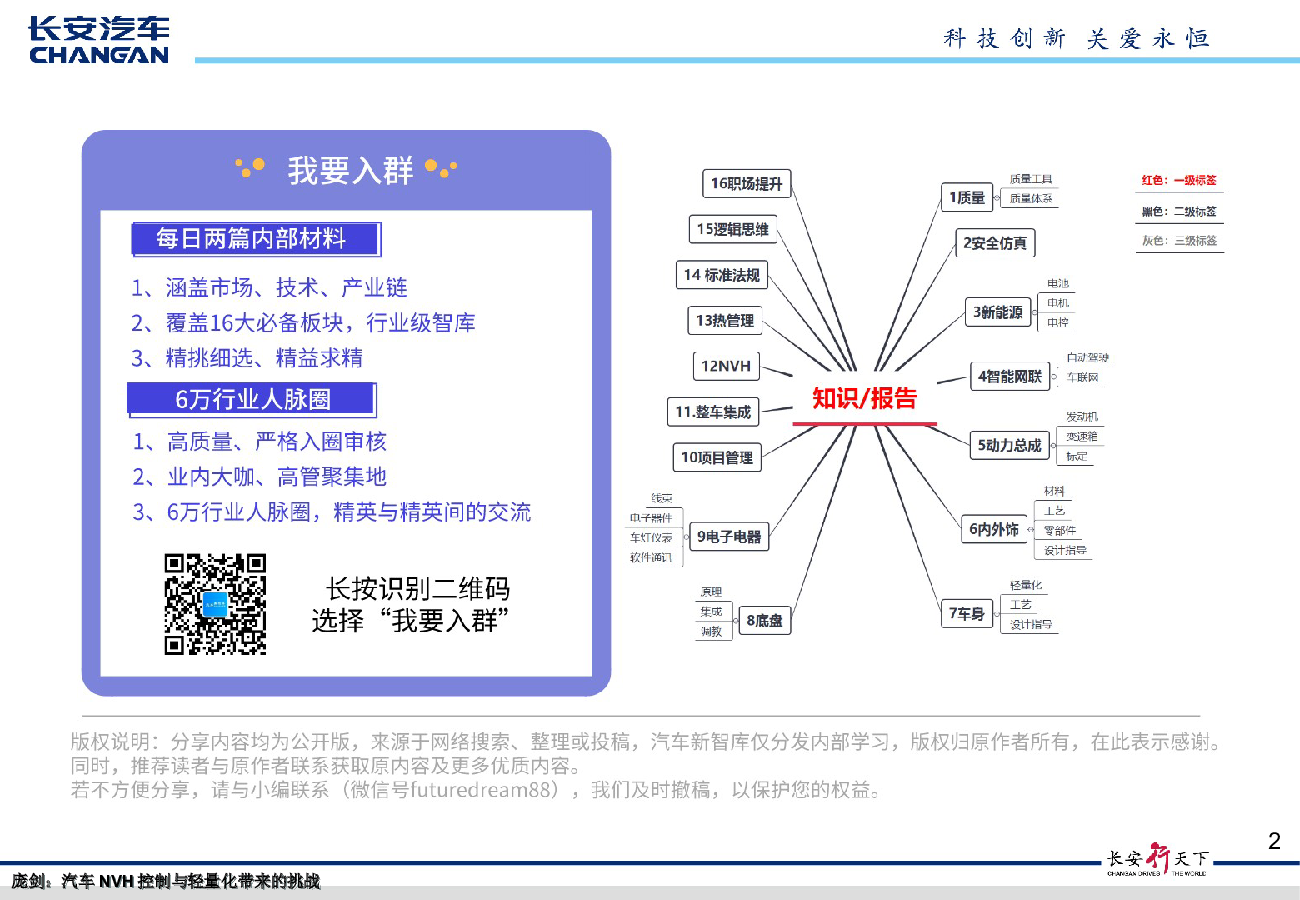Select the line 业内大咖、高管聚集地

click(x=260, y=477)
